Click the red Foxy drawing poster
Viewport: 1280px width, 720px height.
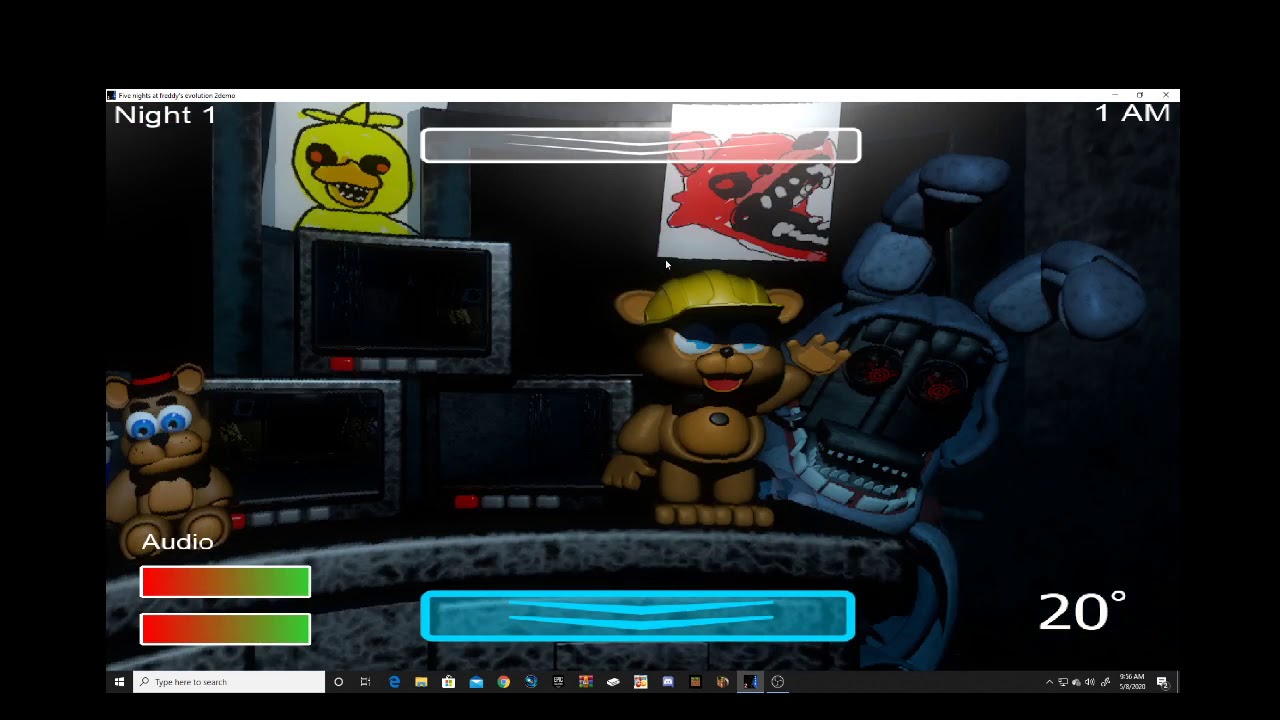(x=748, y=183)
